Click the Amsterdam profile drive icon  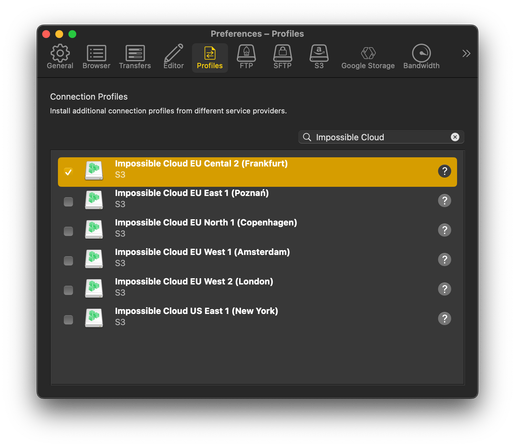[94, 259]
